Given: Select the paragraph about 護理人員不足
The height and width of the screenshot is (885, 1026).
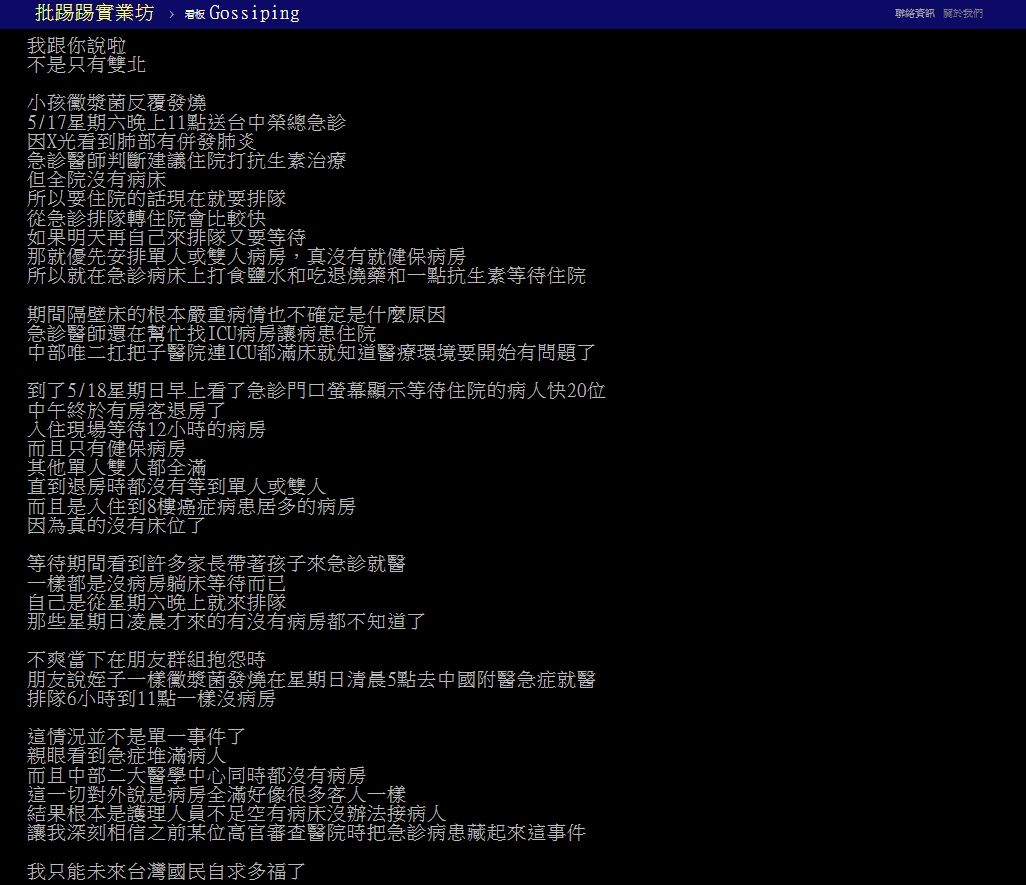Looking at the screenshot, I should tap(200, 813).
